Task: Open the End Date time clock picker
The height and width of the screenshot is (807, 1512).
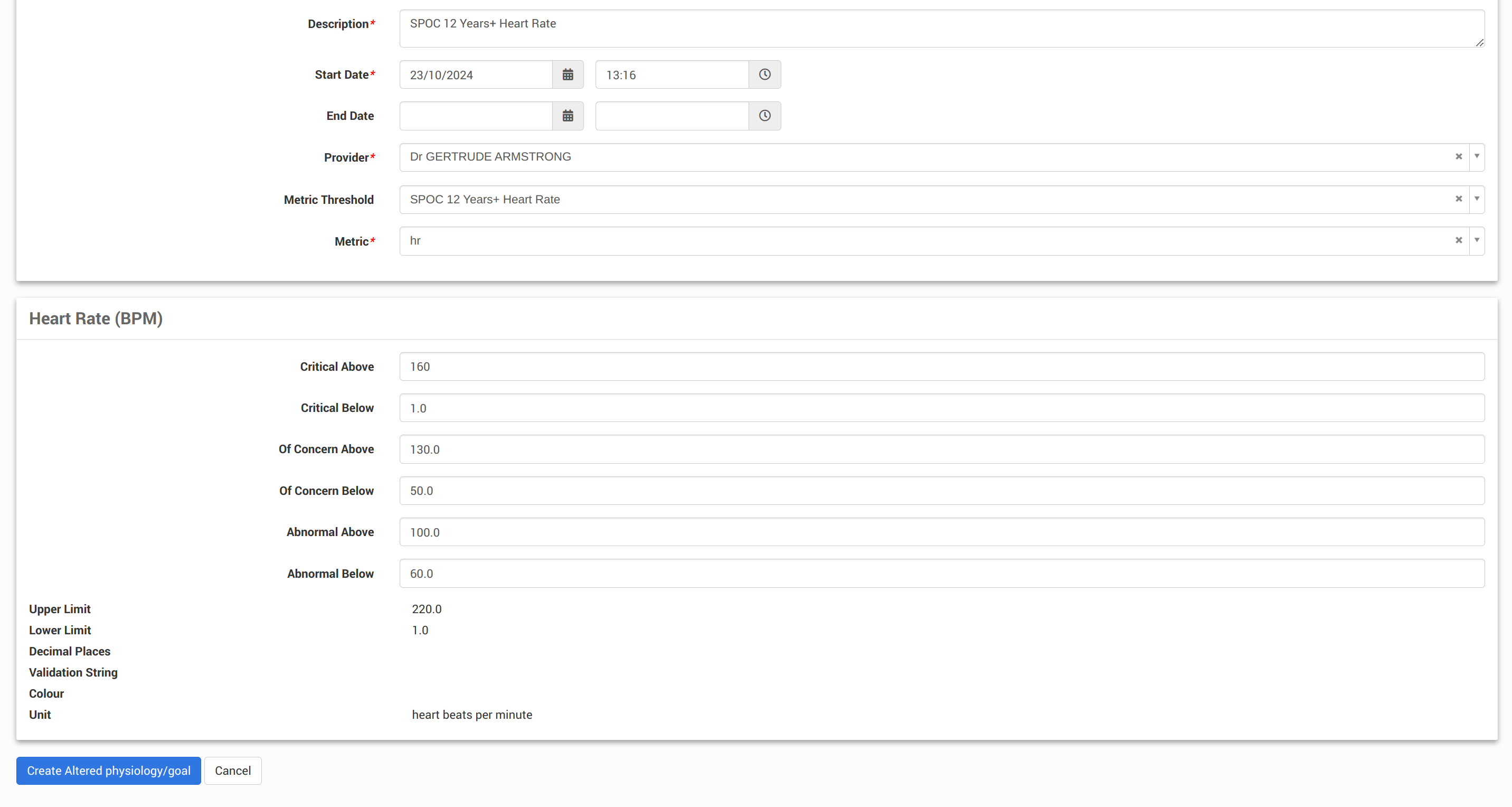Action: tap(764, 116)
